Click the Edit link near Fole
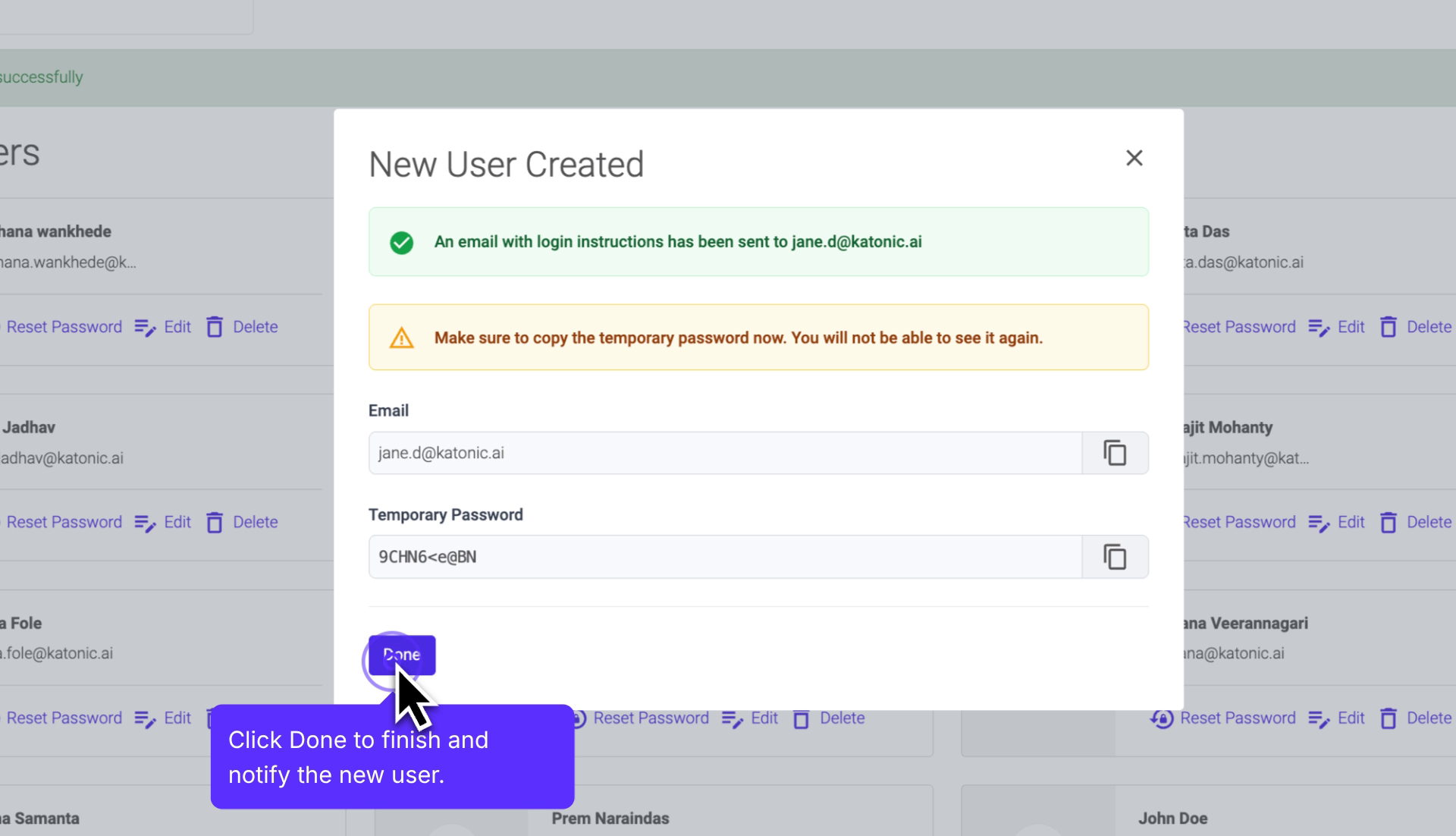This screenshot has width=1456, height=836. click(x=177, y=718)
